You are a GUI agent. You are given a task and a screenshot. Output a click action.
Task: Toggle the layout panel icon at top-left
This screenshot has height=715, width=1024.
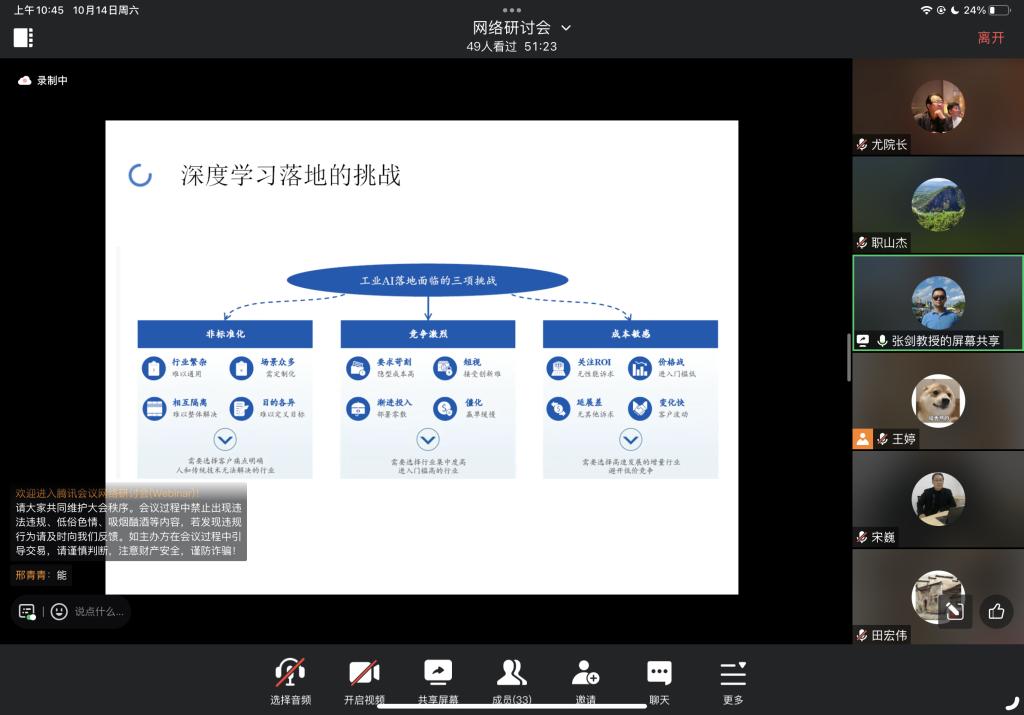pos(23,38)
